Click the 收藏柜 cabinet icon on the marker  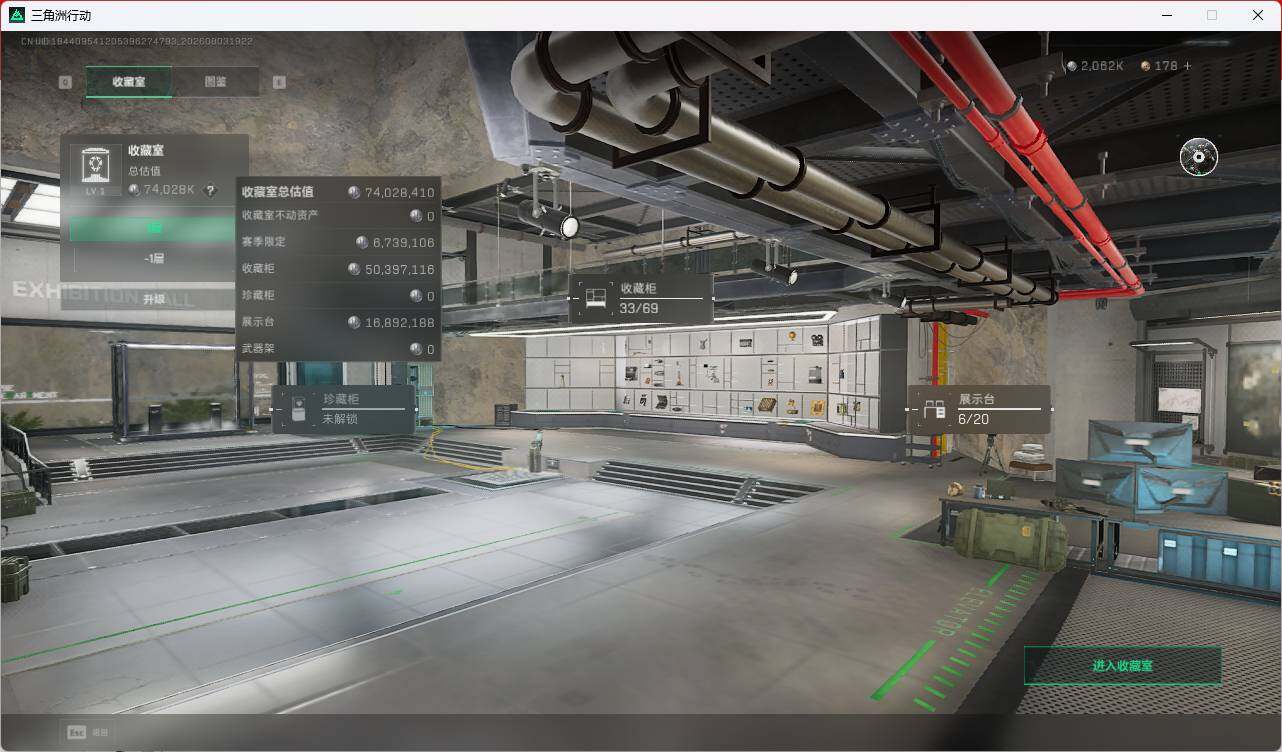pos(597,298)
